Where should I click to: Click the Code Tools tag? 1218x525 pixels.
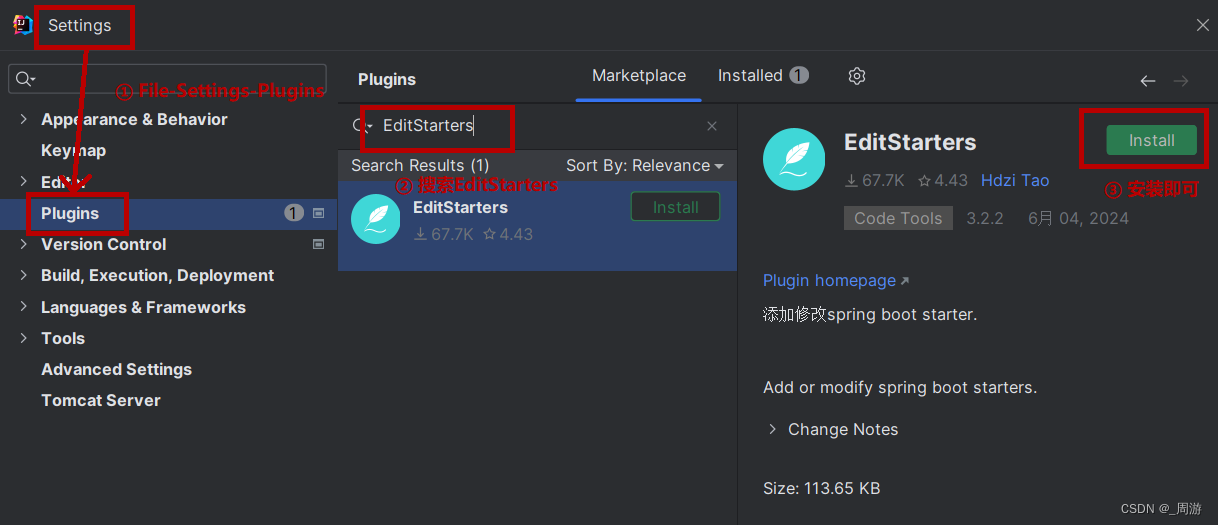click(x=898, y=218)
